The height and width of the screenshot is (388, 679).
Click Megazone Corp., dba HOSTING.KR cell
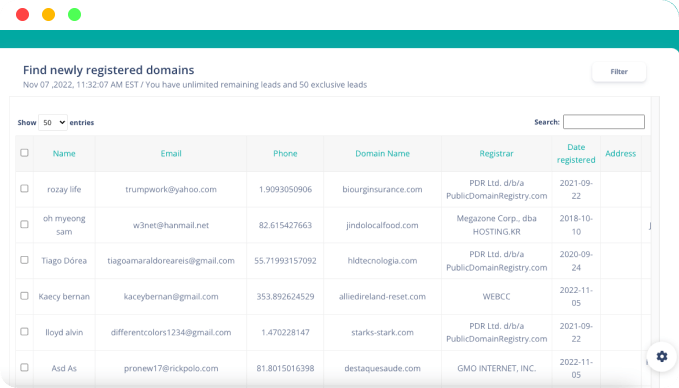[x=496, y=225]
